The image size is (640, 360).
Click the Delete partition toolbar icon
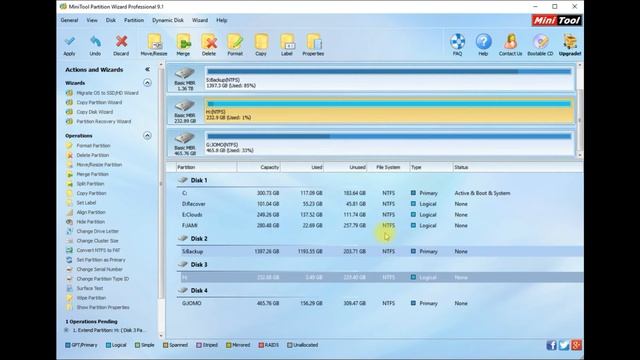tap(209, 42)
